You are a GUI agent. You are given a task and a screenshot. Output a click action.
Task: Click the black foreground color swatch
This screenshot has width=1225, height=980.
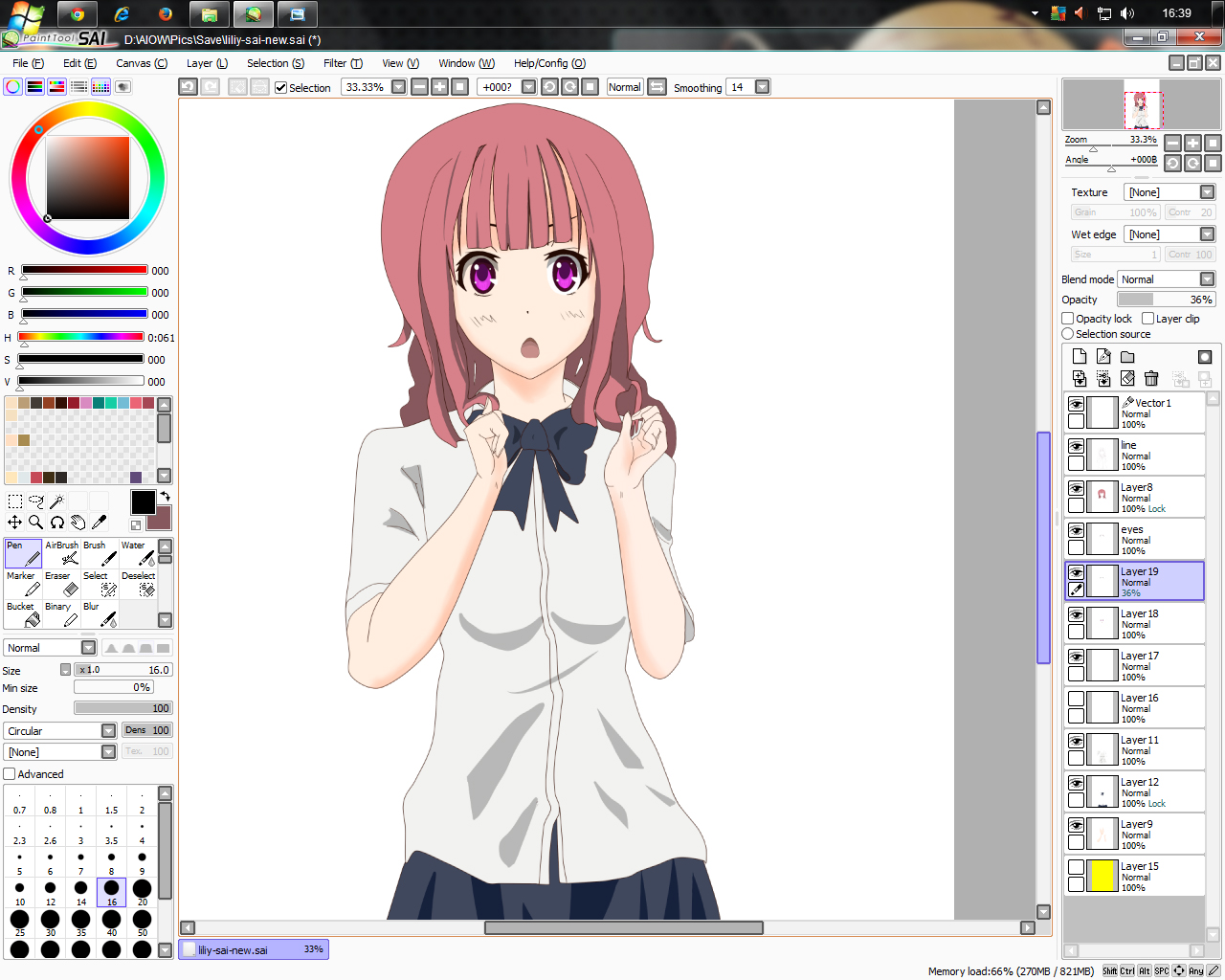click(143, 501)
